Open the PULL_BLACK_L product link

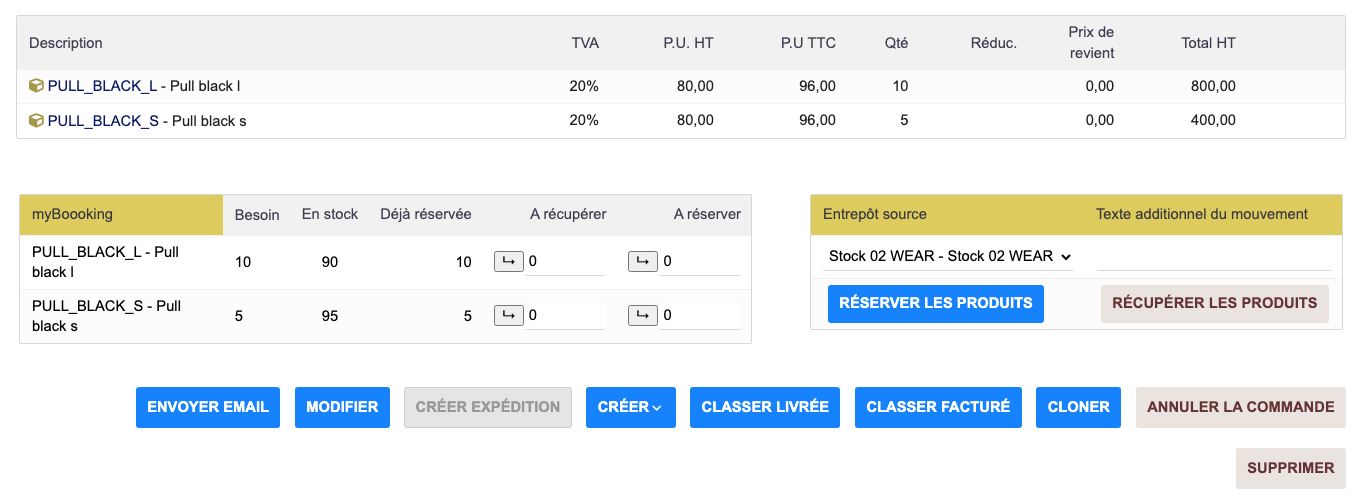(x=102, y=86)
